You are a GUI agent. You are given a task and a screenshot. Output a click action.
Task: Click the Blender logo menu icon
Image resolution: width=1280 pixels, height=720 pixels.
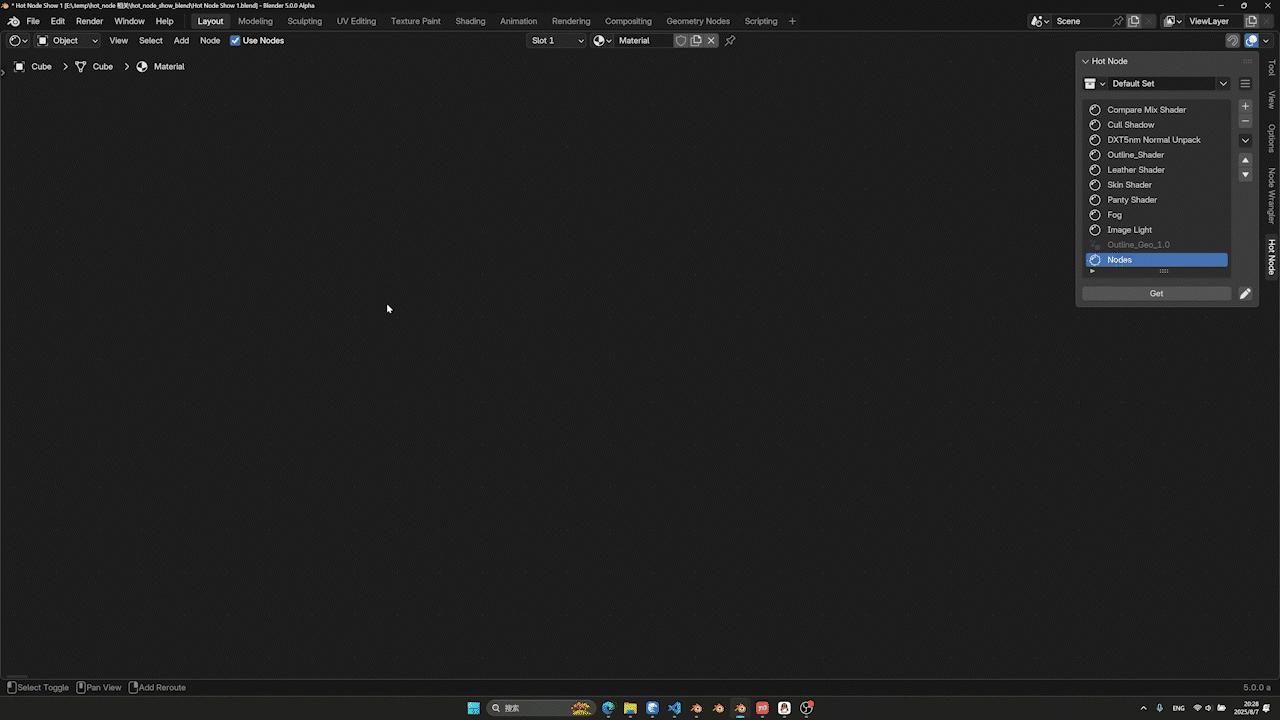13,21
